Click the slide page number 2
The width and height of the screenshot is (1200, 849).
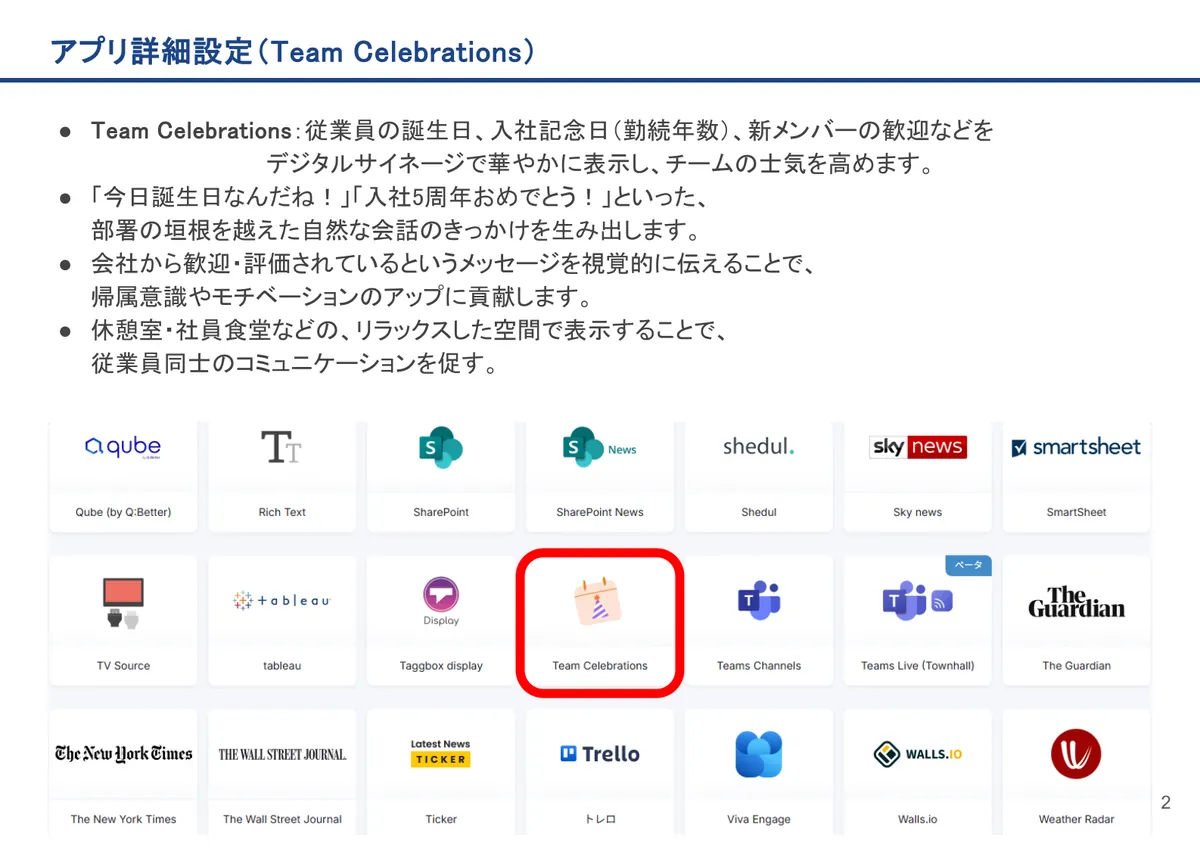coord(1165,803)
